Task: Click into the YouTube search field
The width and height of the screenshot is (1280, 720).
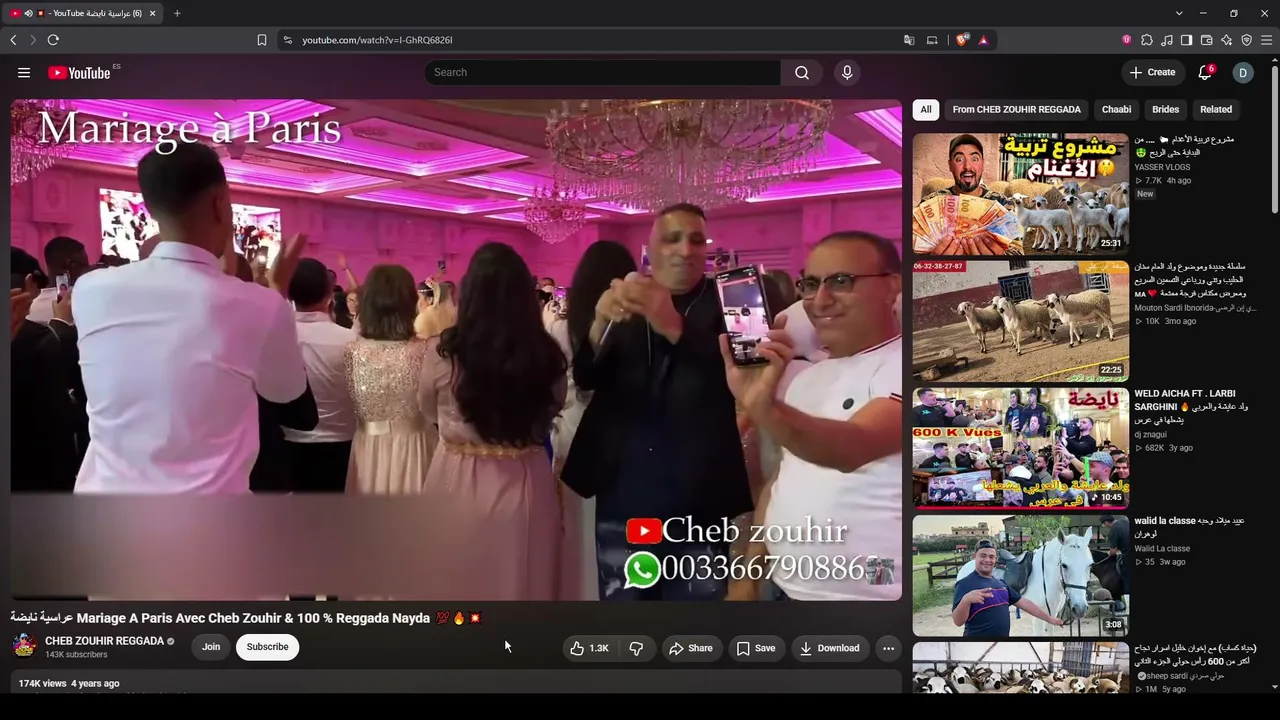Action: point(602,72)
